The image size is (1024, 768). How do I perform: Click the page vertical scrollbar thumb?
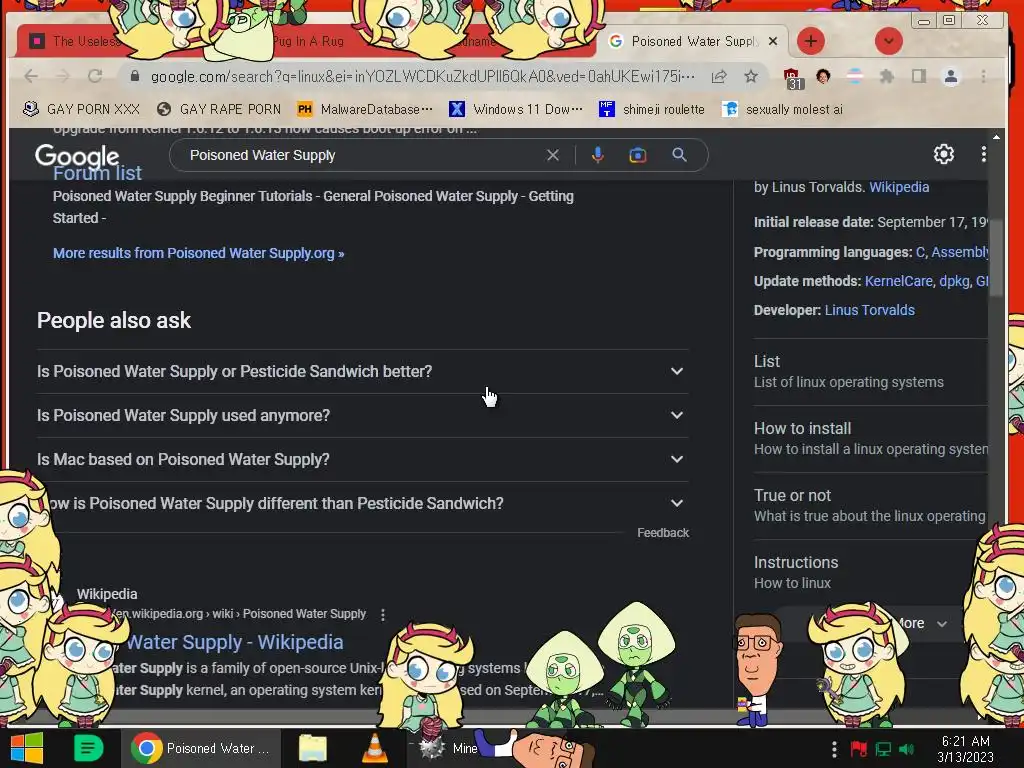click(x=996, y=258)
